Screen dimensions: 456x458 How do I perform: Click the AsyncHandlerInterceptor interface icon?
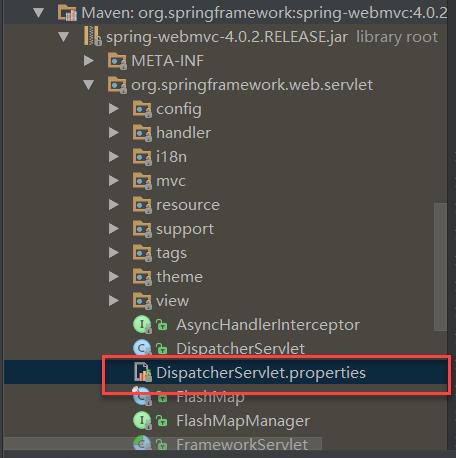coord(142,324)
